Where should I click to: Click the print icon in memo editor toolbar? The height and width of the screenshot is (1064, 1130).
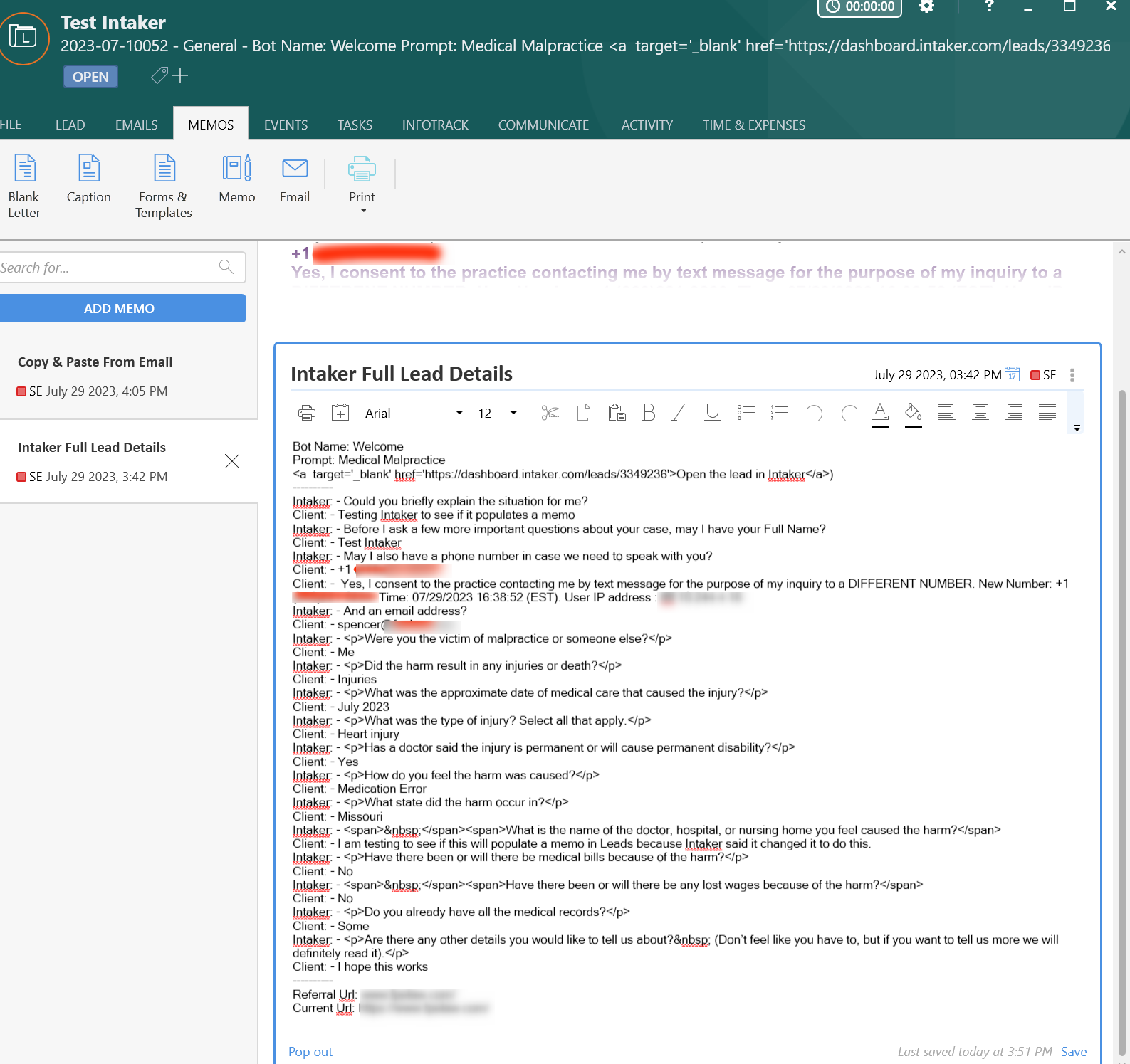[x=307, y=413]
